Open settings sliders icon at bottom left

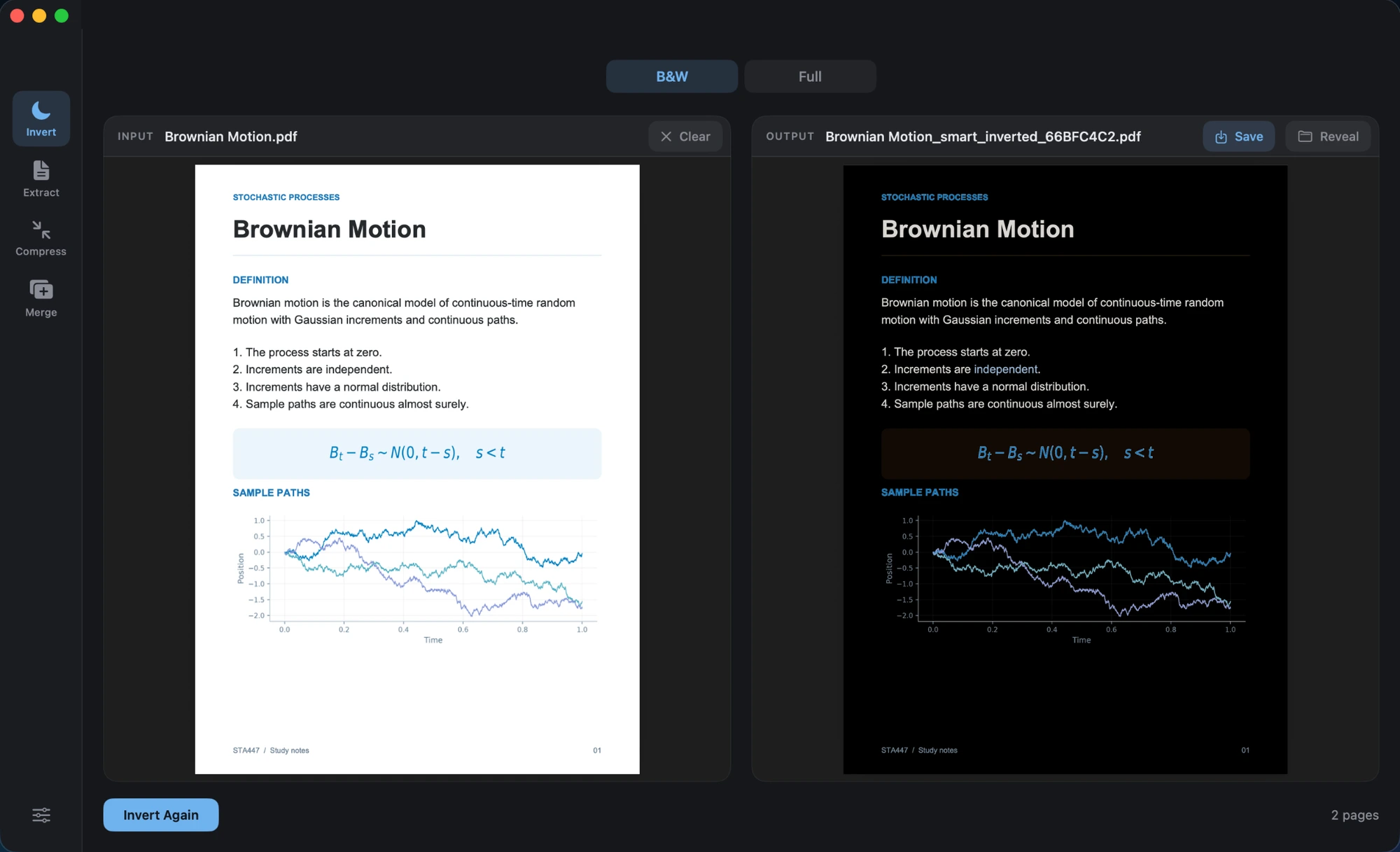pos(41,815)
